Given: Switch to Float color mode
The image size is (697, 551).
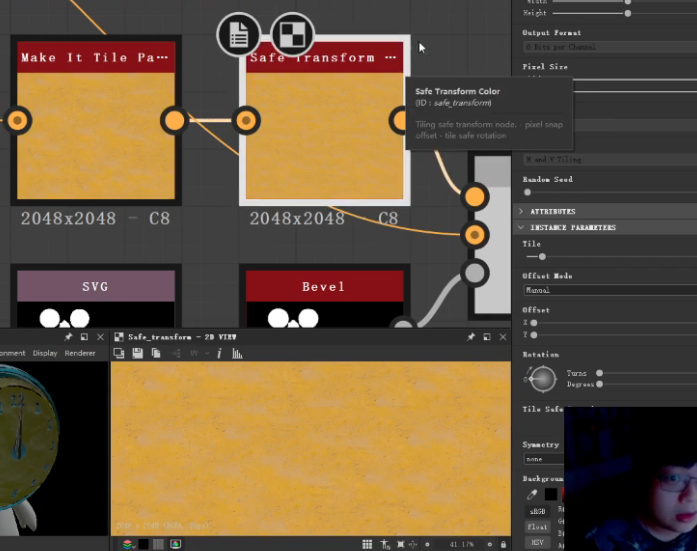Looking at the screenshot, I should coord(537,527).
